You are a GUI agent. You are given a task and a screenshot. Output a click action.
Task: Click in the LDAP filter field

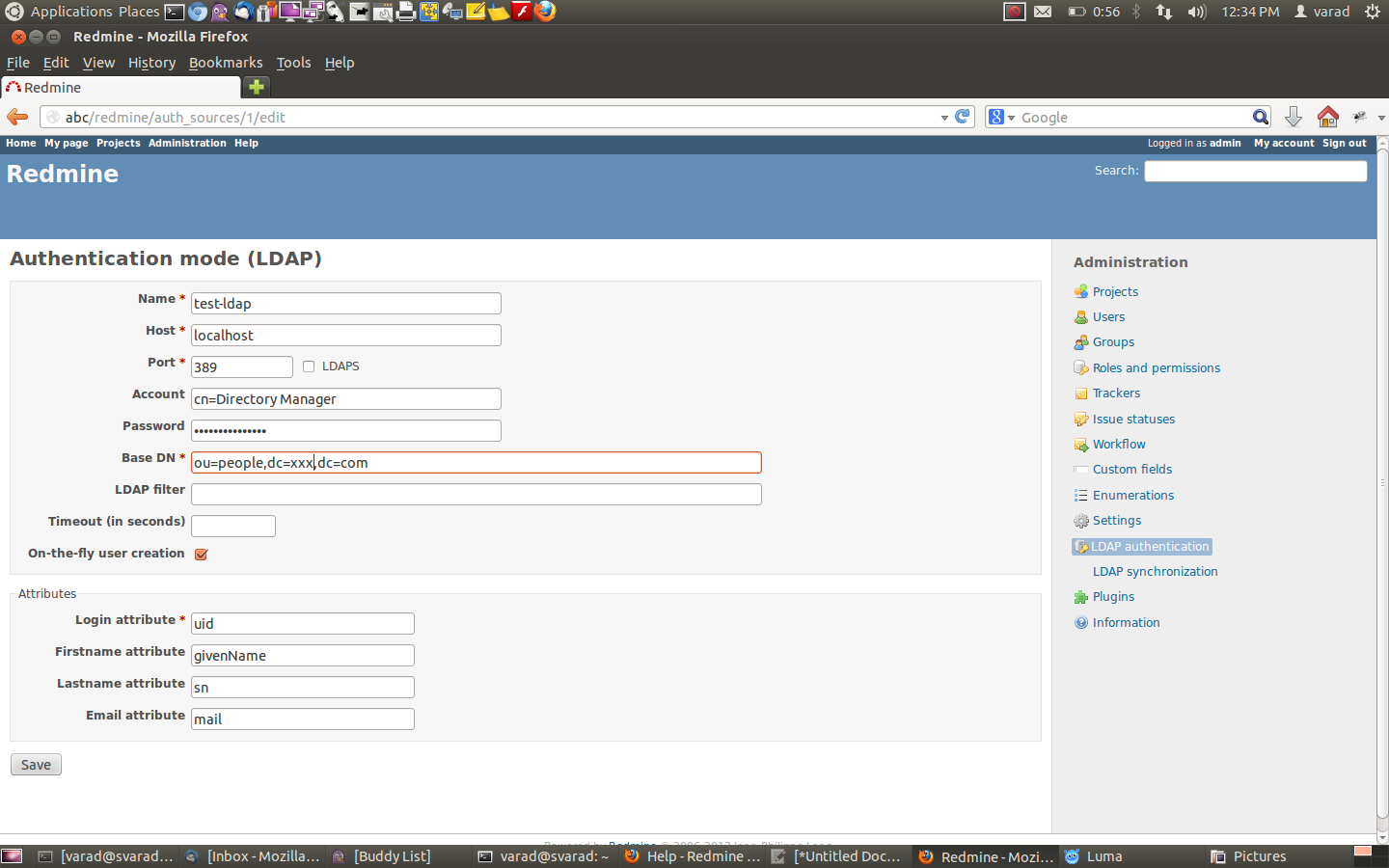[x=477, y=494]
